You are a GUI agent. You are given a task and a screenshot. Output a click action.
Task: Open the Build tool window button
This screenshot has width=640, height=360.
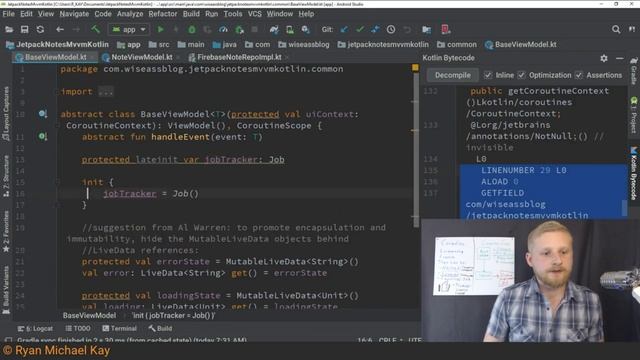[x=160, y=328]
